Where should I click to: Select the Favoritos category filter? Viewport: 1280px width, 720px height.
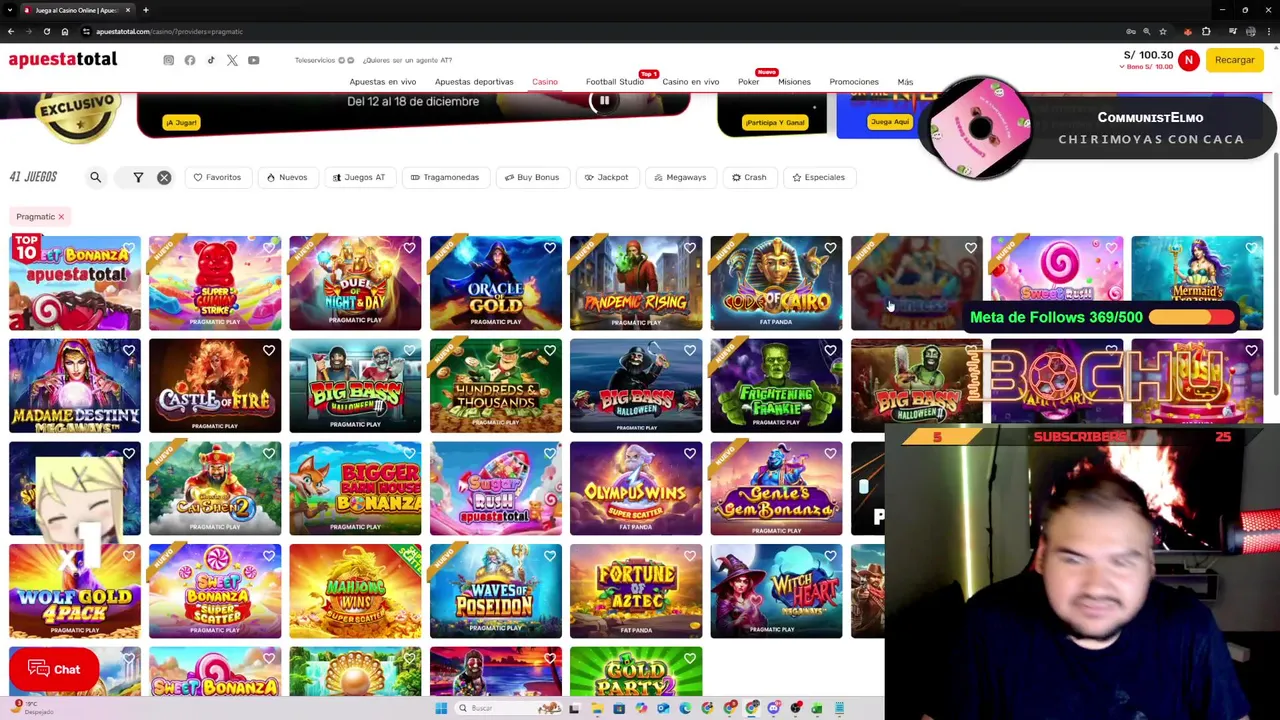tap(217, 177)
